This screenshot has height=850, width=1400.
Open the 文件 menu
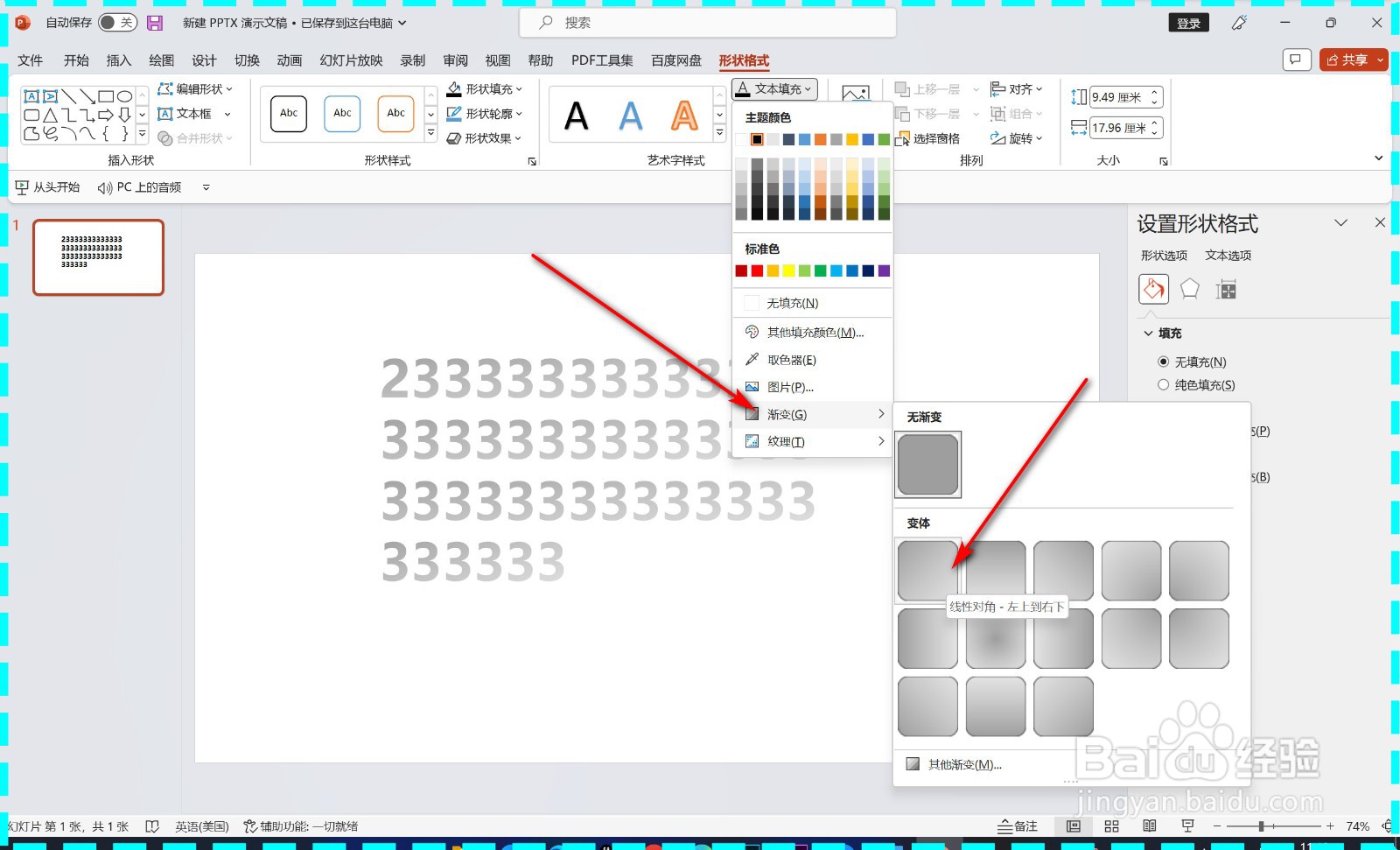click(x=30, y=60)
